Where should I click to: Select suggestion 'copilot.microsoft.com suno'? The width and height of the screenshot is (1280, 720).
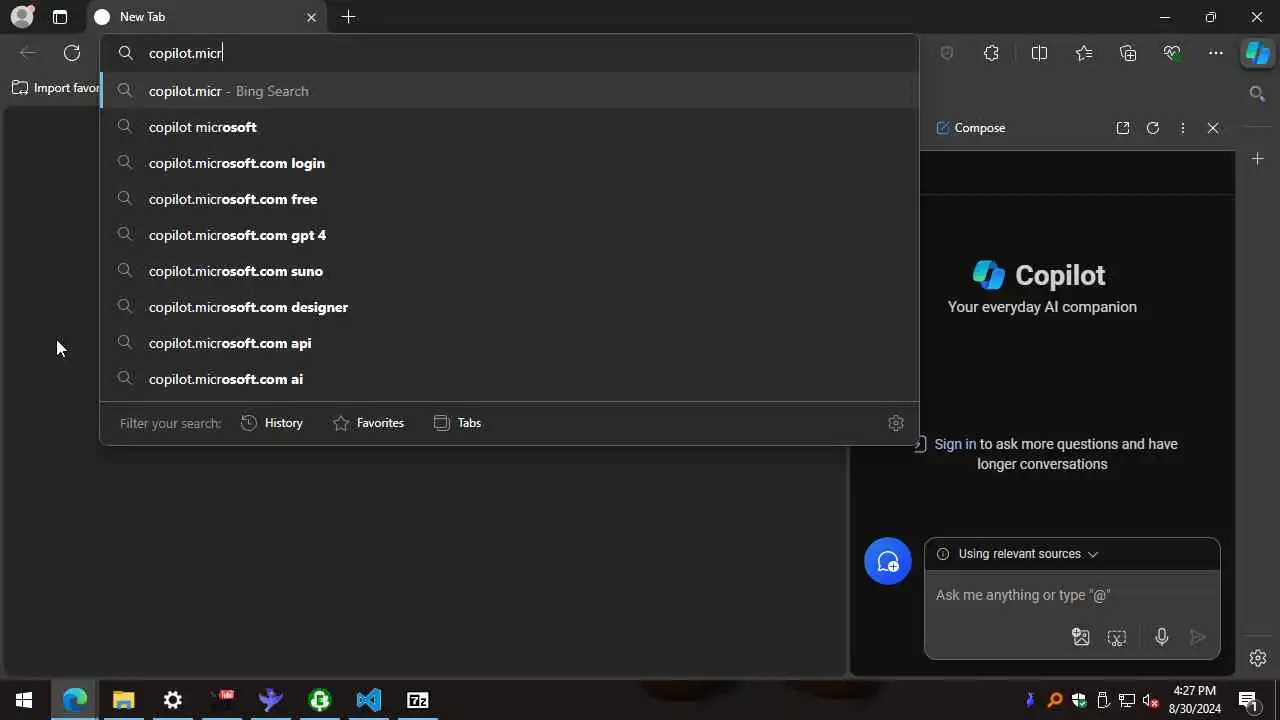(x=509, y=271)
